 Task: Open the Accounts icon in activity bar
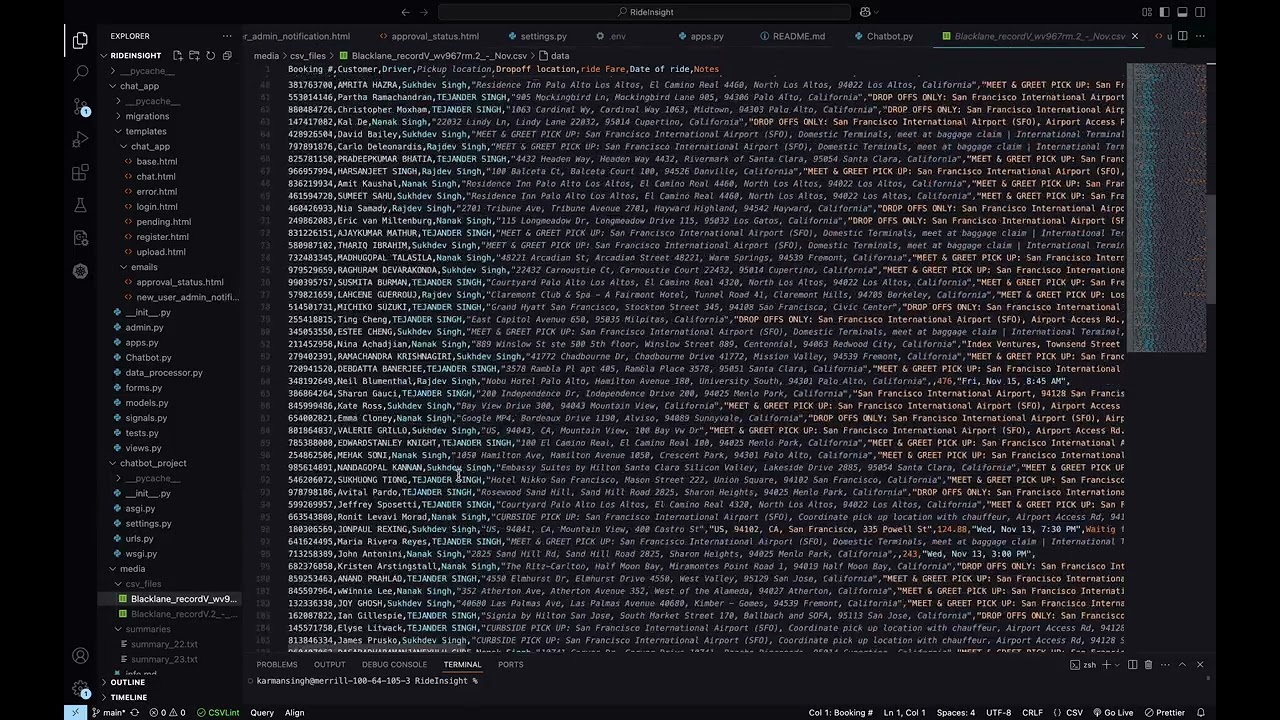80,656
